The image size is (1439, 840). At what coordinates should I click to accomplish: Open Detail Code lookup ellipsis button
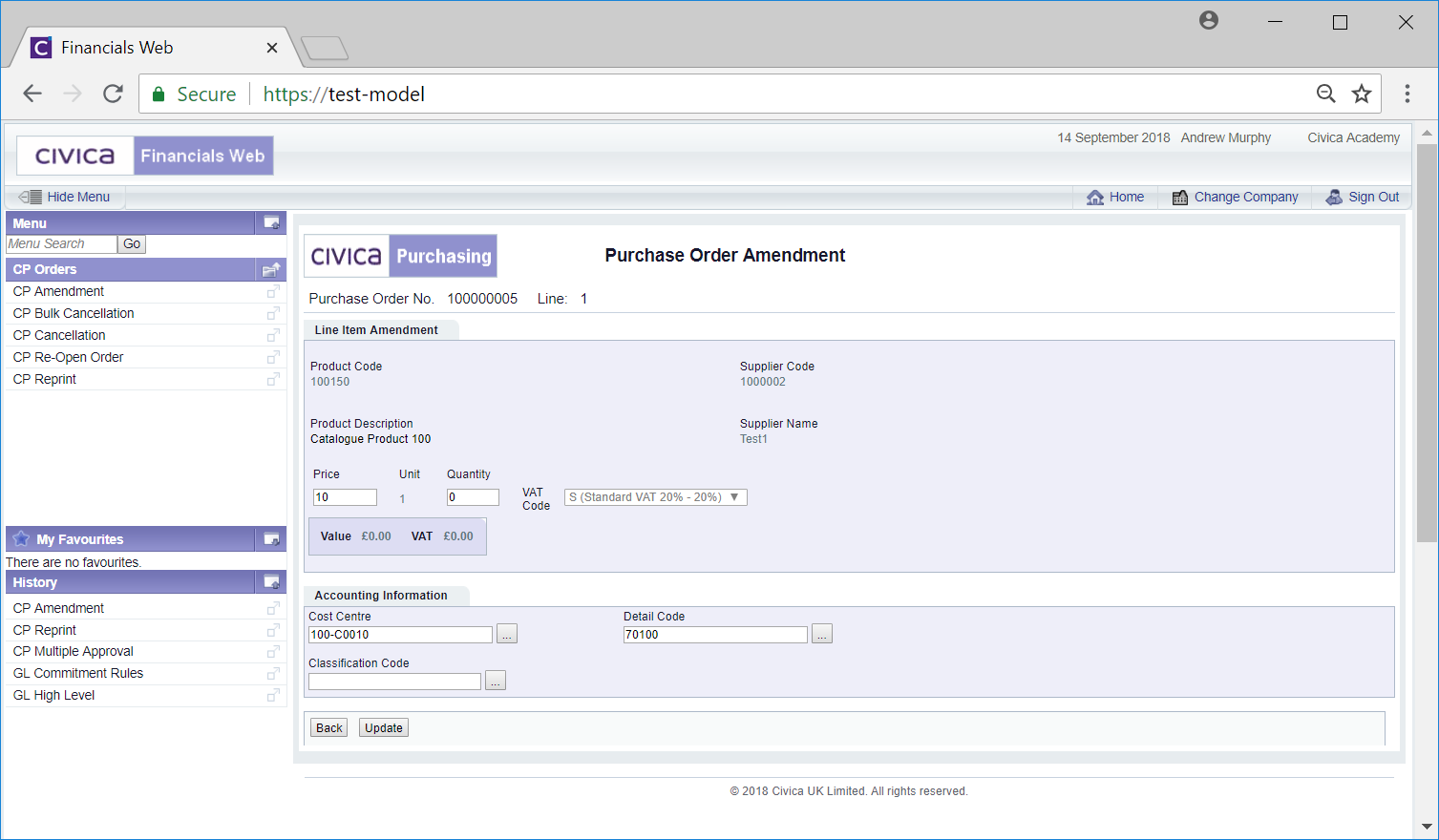tap(822, 635)
